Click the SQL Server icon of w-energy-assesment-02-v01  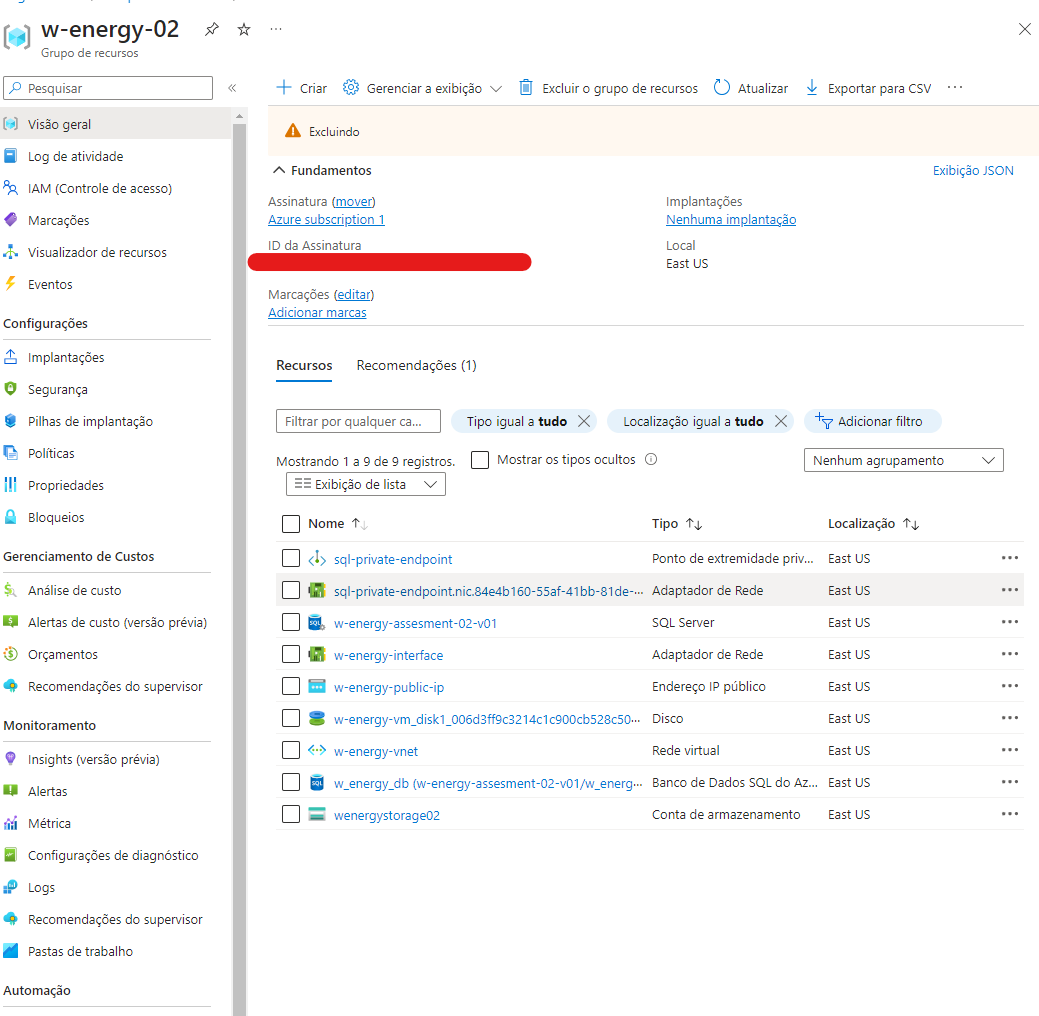(x=317, y=623)
